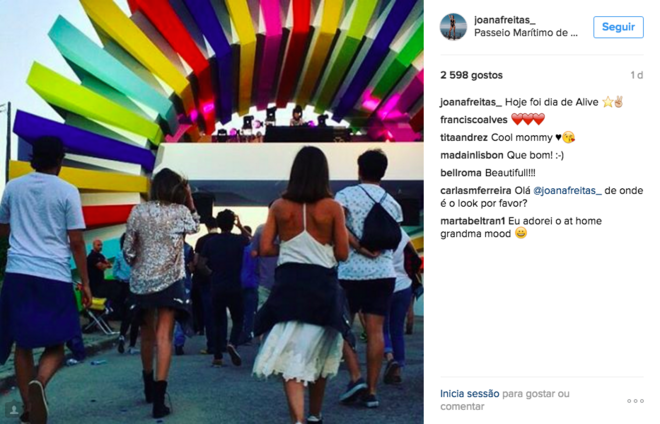
Task: Open joanafreitas_ username in header
Action: pos(505,20)
